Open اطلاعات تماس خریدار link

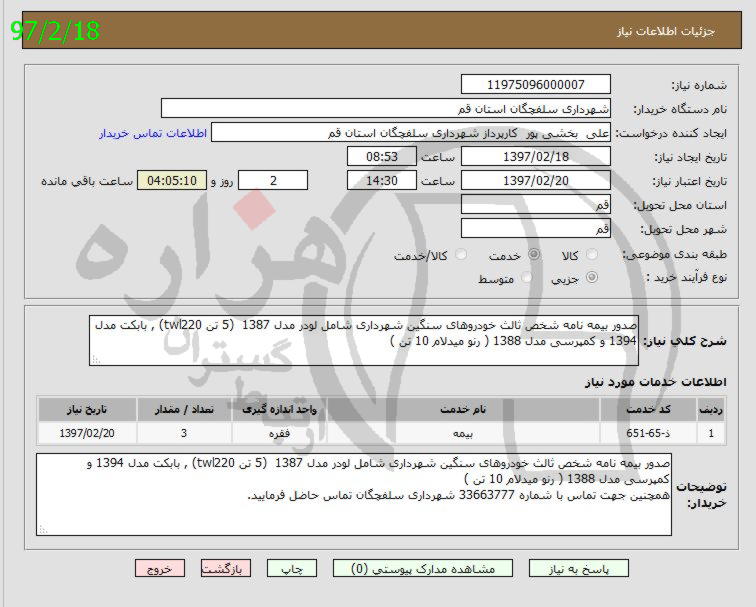pos(153,133)
